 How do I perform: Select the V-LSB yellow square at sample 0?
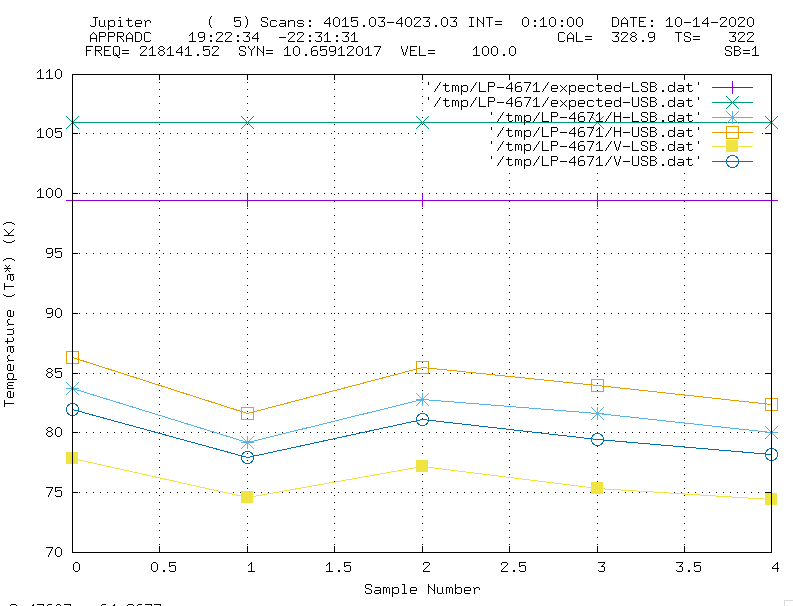(72, 458)
